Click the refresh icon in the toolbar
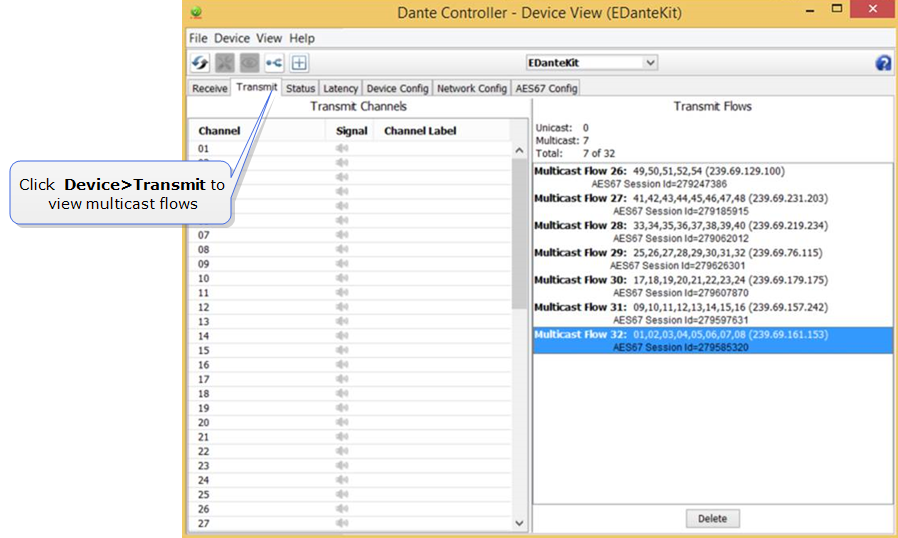The image size is (898, 538). pos(200,63)
